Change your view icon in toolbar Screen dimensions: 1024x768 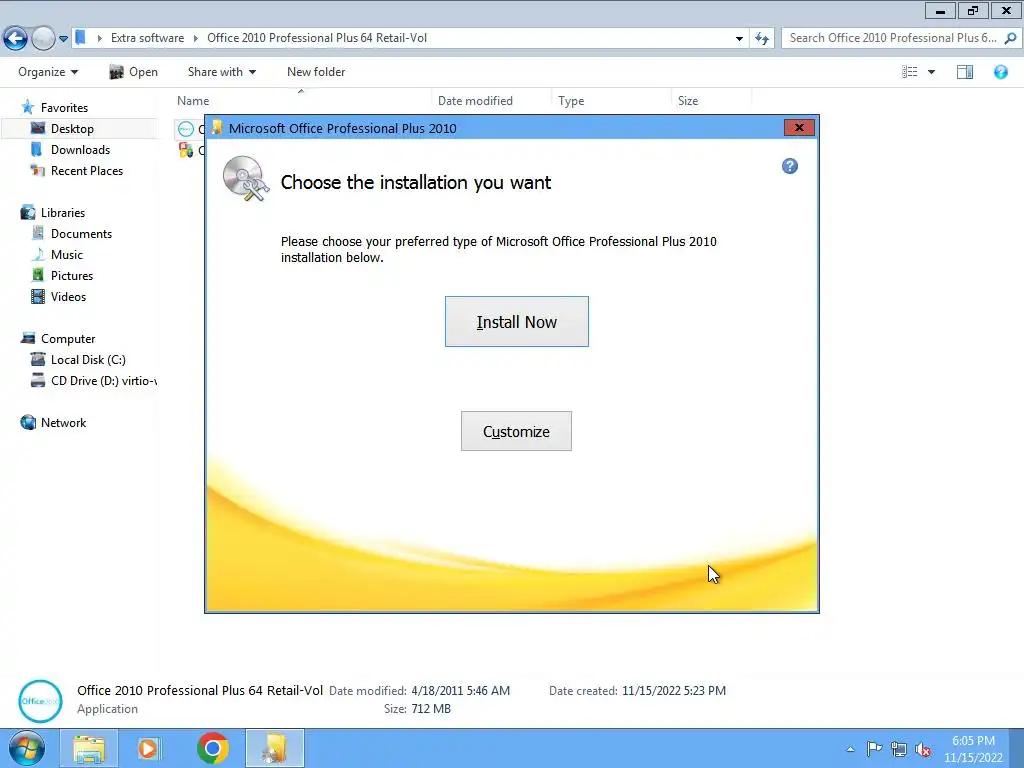coord(909,72)
